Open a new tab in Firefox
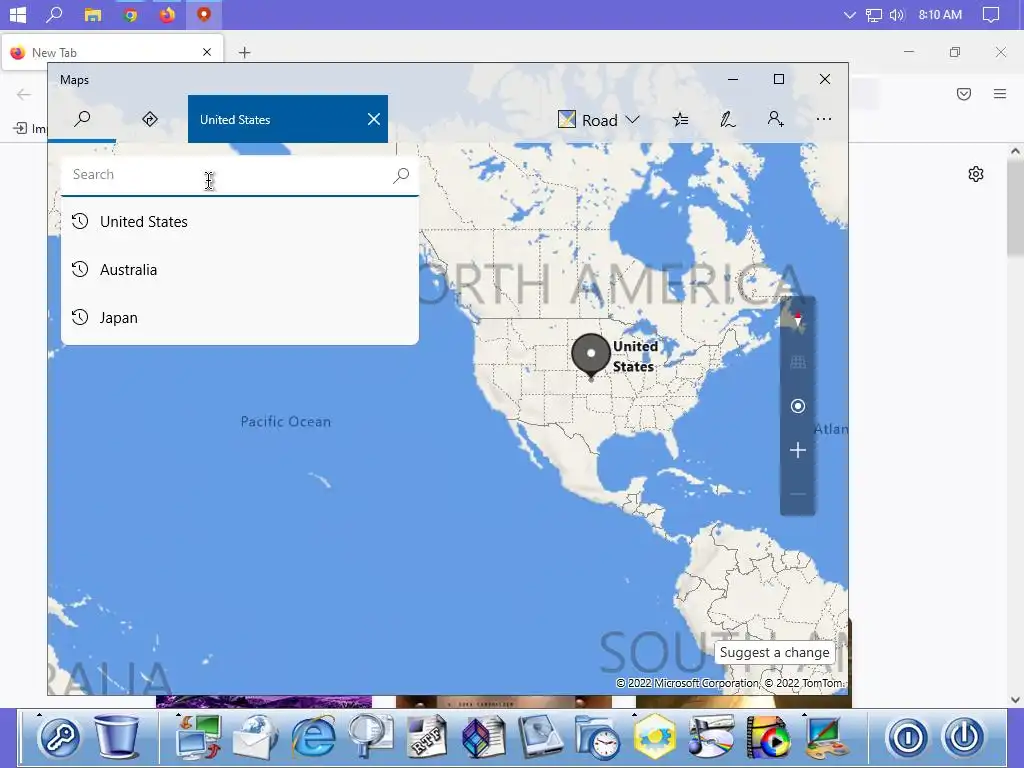Viewport: 1024px width, 768px height. [244, 52]
